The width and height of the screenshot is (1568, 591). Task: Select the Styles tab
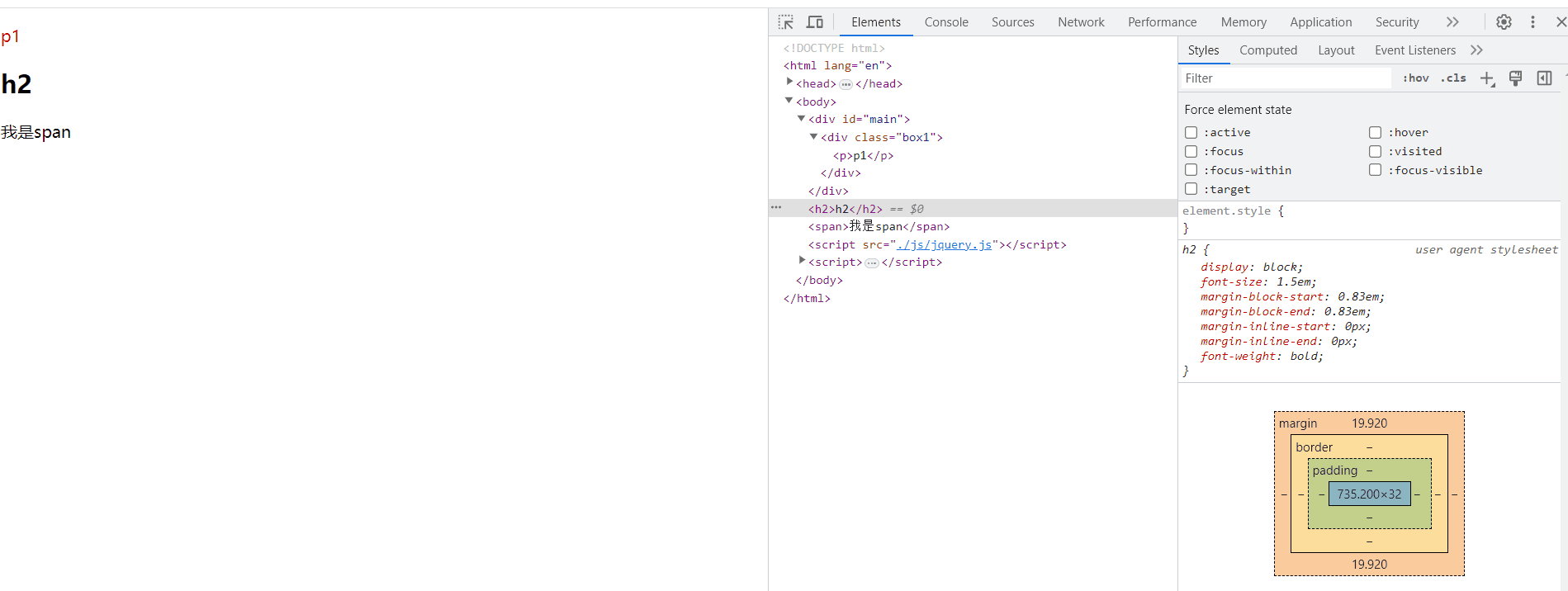(x=1203, y=50)
